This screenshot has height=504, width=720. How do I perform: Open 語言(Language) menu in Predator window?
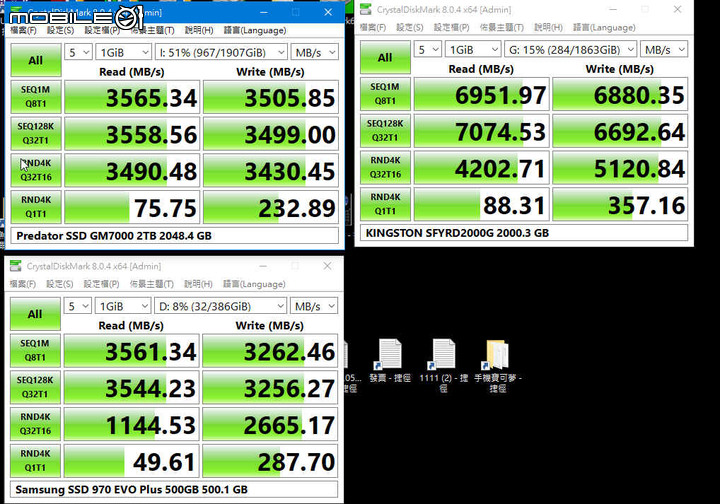click(x=255, y=30)
